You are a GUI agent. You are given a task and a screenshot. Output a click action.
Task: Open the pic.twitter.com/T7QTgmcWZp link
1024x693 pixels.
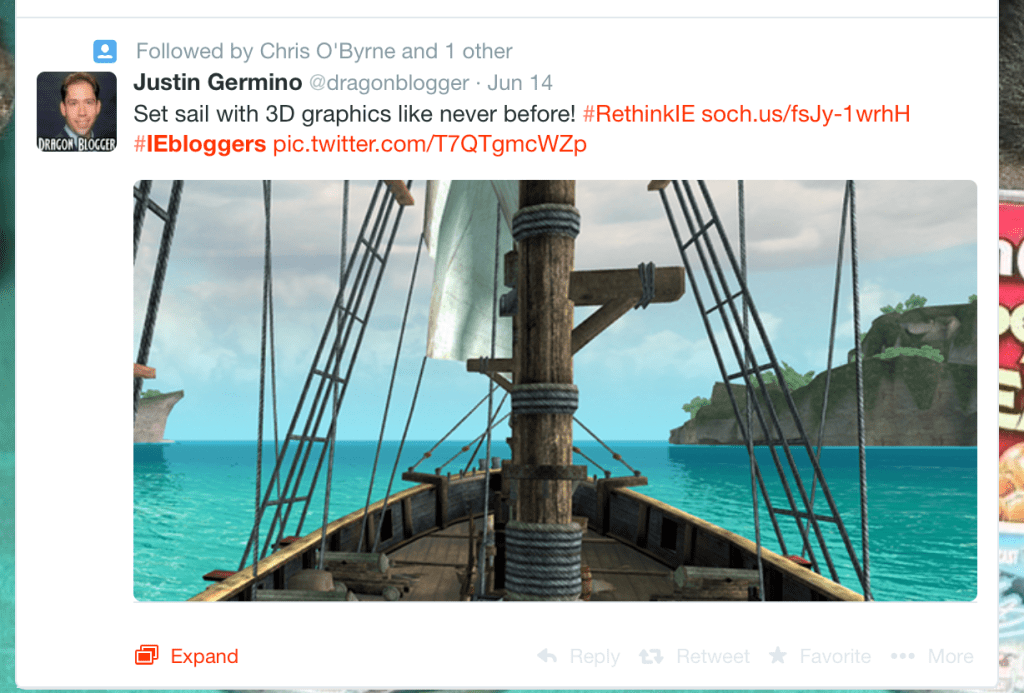point(430,144)
